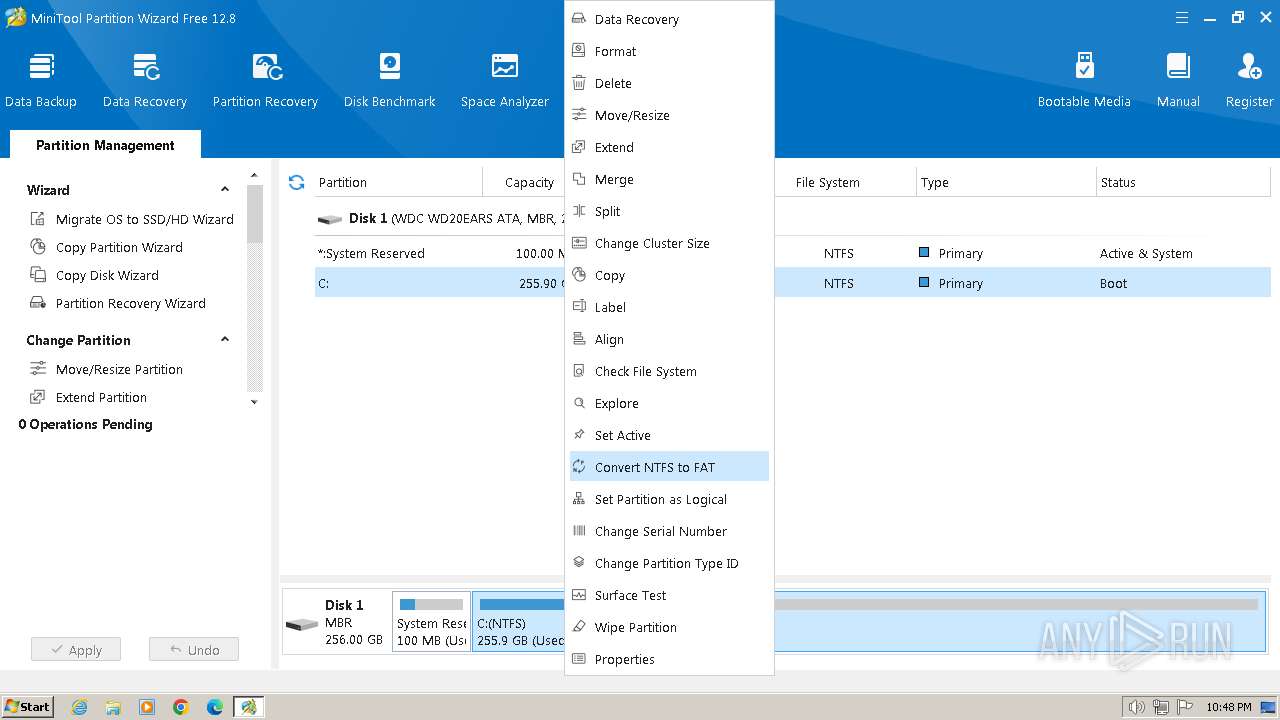
Task: Sort by the File System column header
Action: pyautogui.click(x=827, y=182)
